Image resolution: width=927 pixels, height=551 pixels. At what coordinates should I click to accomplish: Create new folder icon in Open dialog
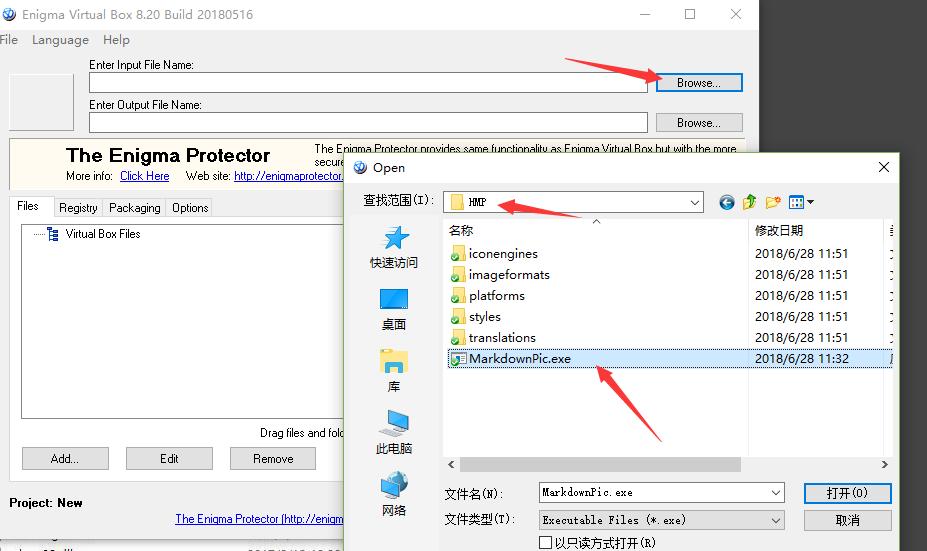pos(773,202)
